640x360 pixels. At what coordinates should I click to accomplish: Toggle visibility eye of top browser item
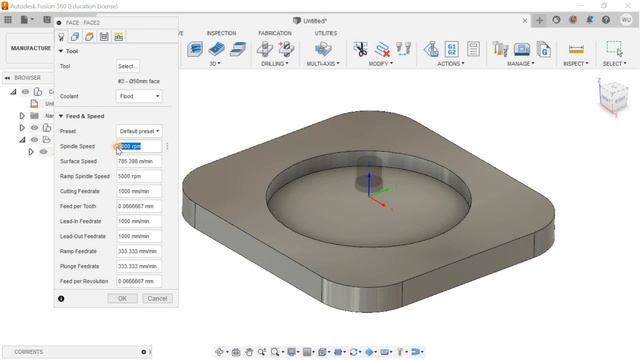[25, 91]
